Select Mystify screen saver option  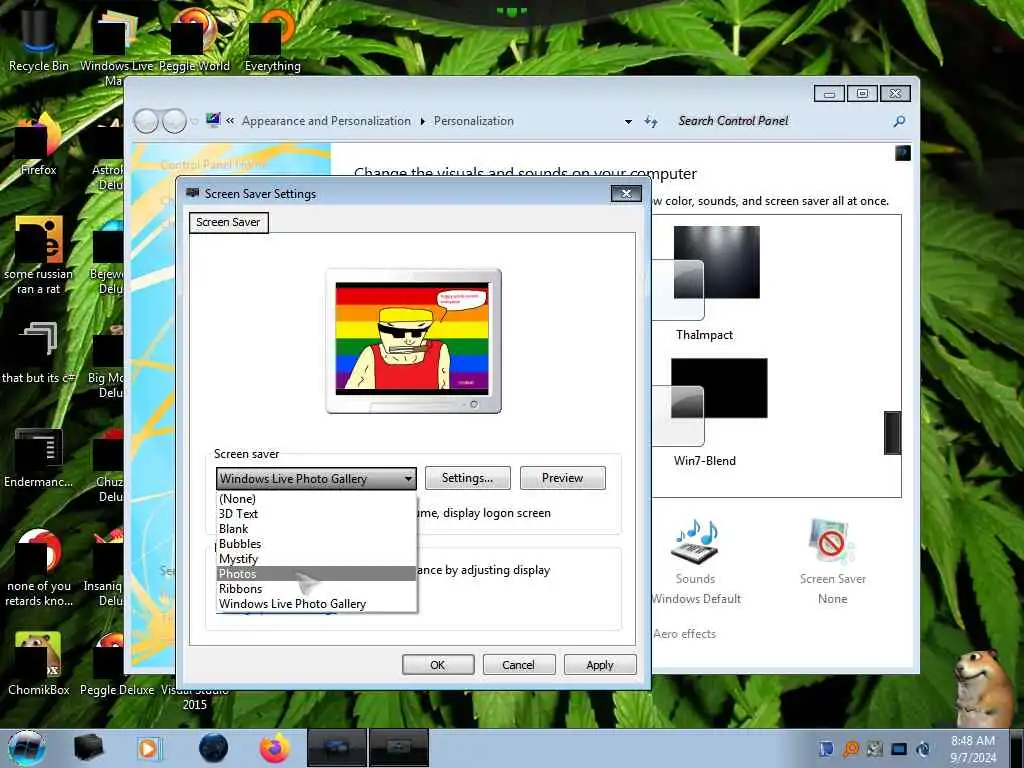(x=316, y=558)
